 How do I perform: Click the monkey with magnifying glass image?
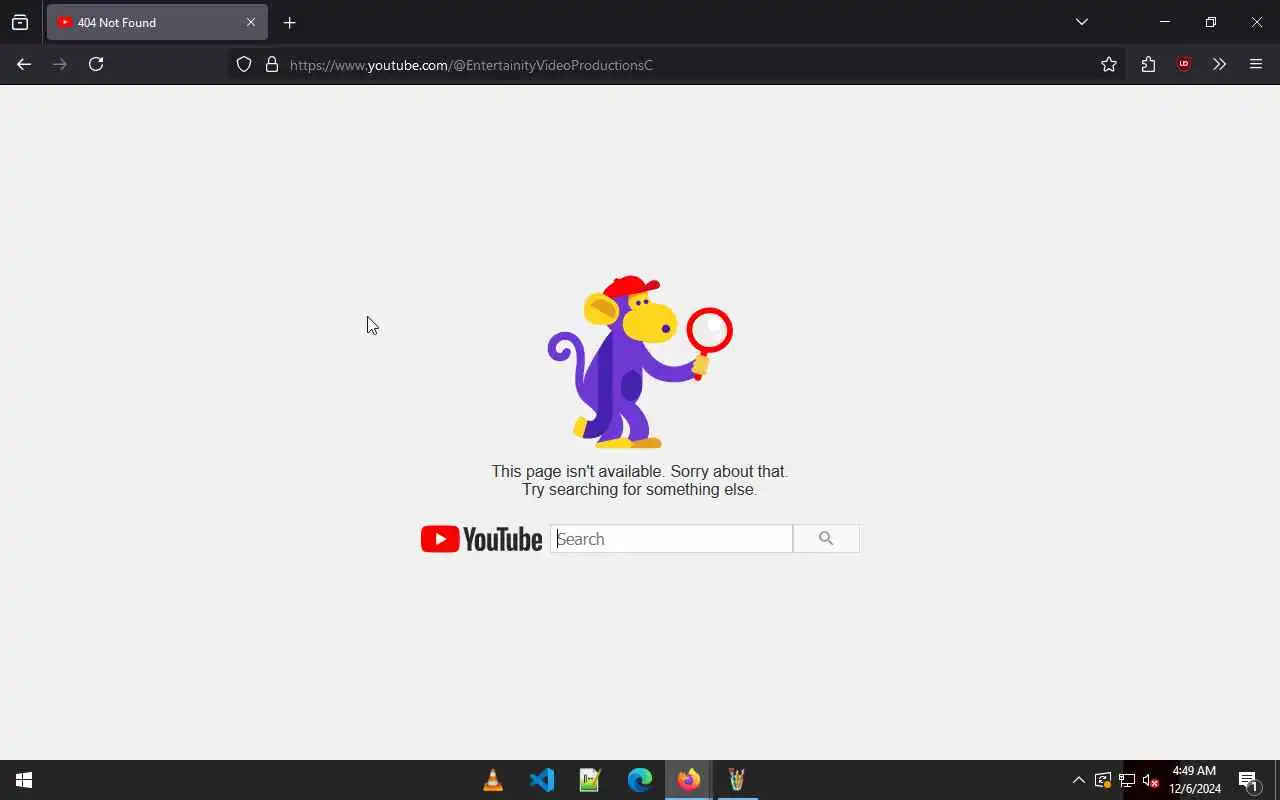(x=640, y=362)
